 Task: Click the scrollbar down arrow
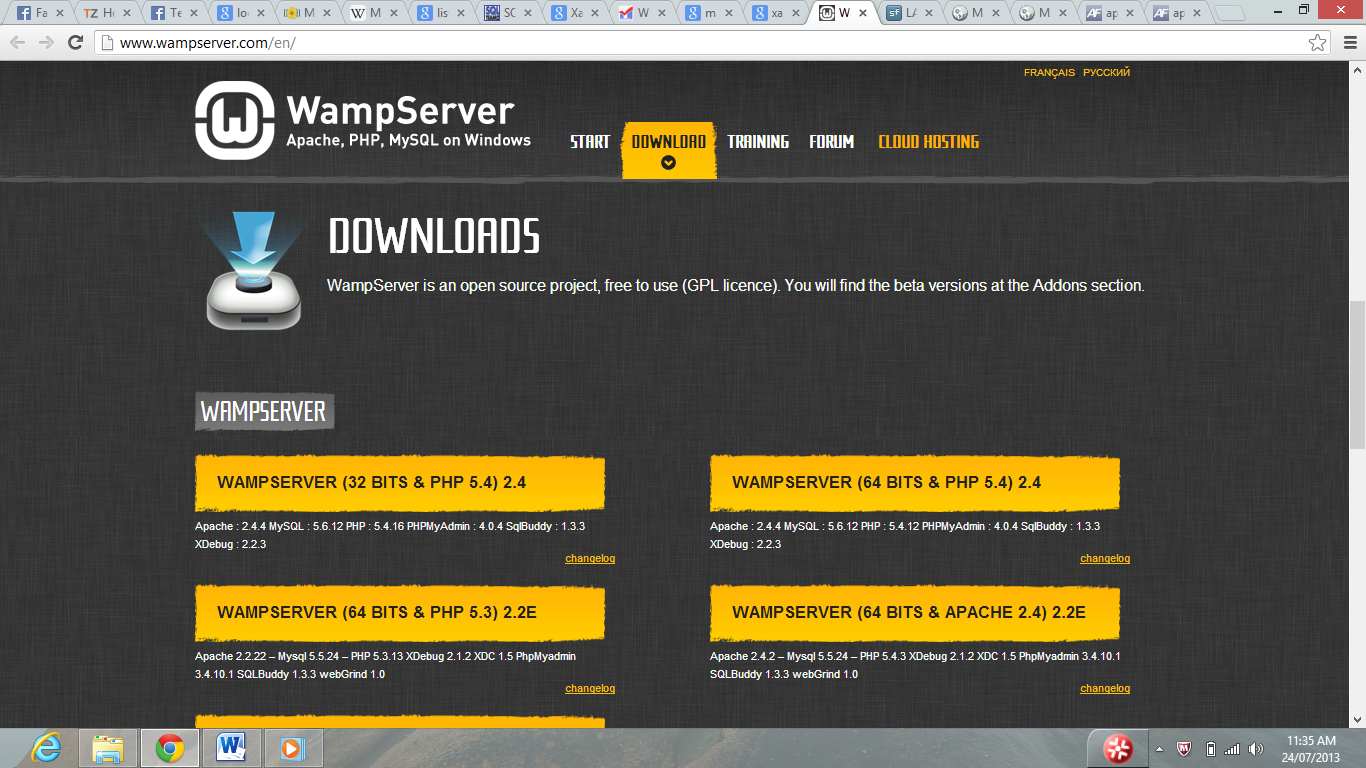coord(1357,719)
